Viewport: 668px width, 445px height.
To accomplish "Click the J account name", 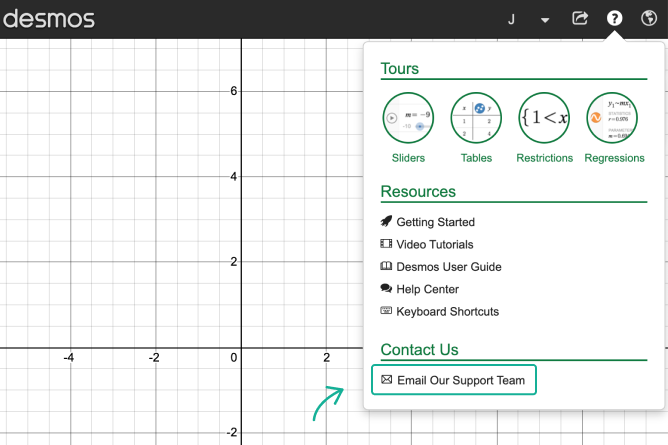I will (512, 19).
